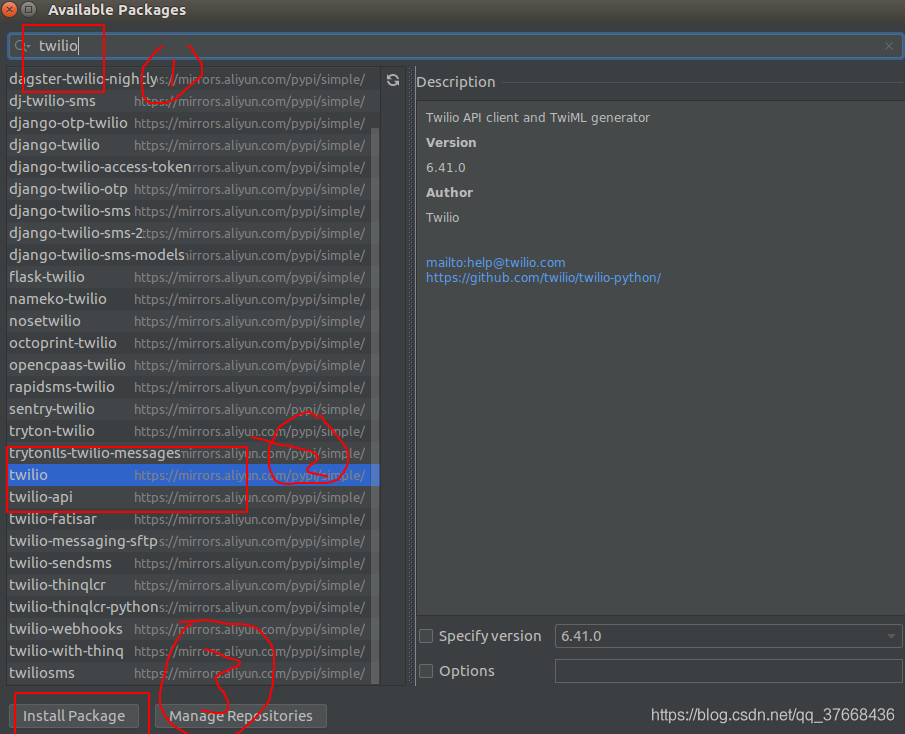
Task: Focus the twilio search input field
Action: [455, 46]
